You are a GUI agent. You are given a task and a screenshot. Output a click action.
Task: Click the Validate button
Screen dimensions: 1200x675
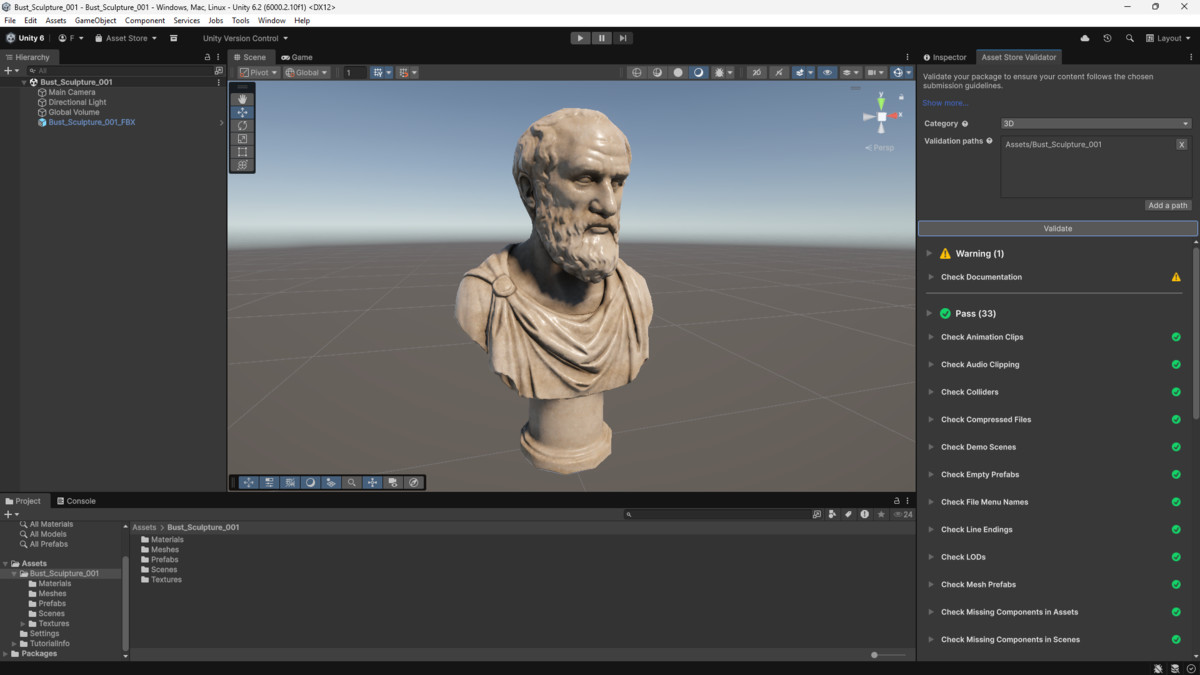pyautogui.click(x=1057, y=228)
